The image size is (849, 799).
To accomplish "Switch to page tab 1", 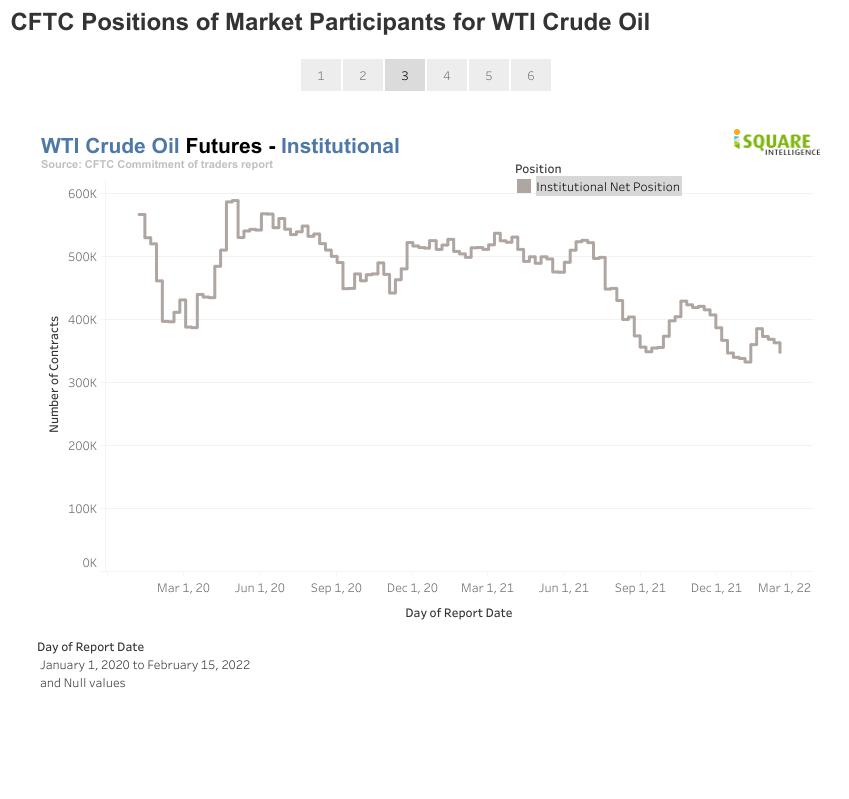I will pos(321,75).
